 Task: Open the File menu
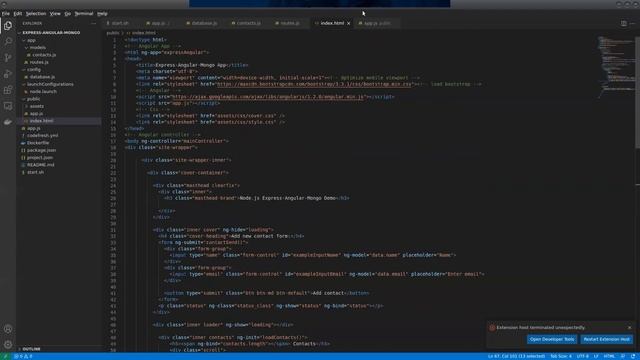point(6,13)
